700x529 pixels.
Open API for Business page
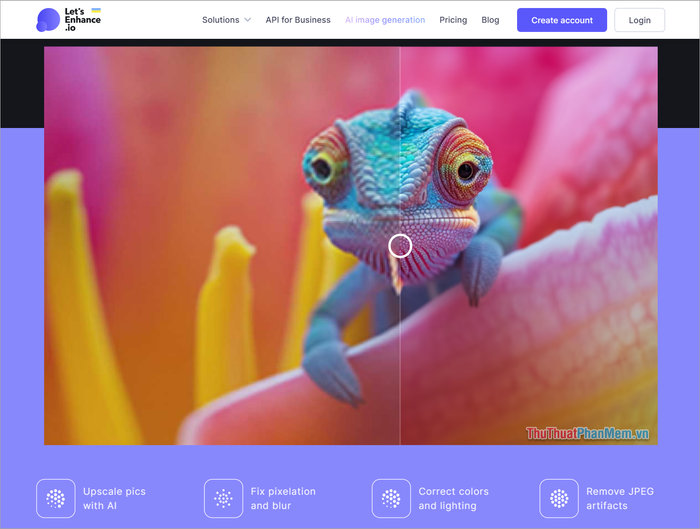(298, 20)
